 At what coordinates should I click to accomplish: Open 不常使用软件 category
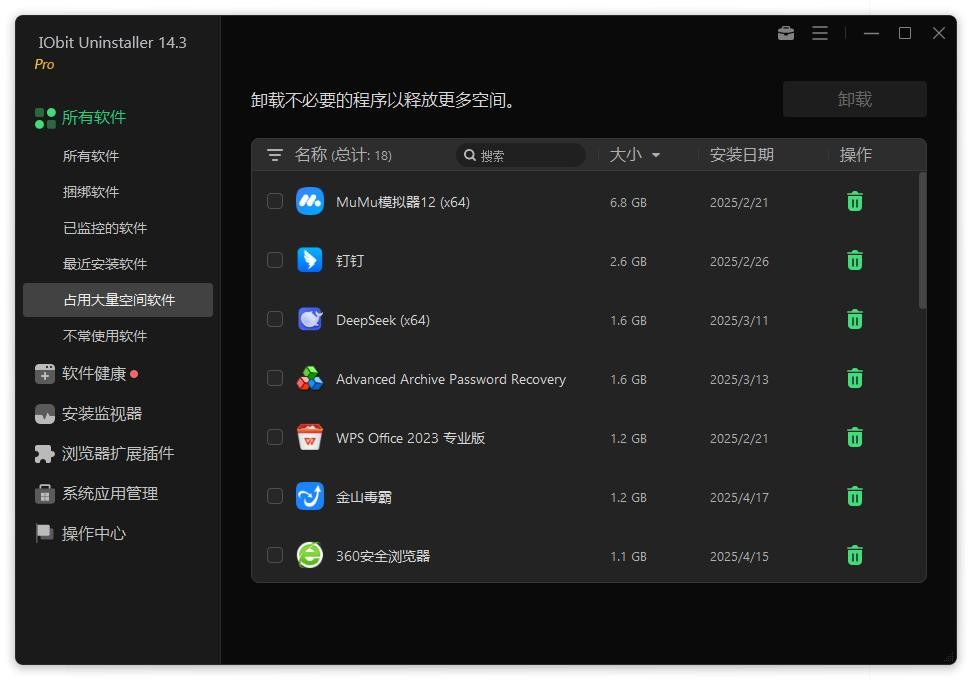pos(105,336)
